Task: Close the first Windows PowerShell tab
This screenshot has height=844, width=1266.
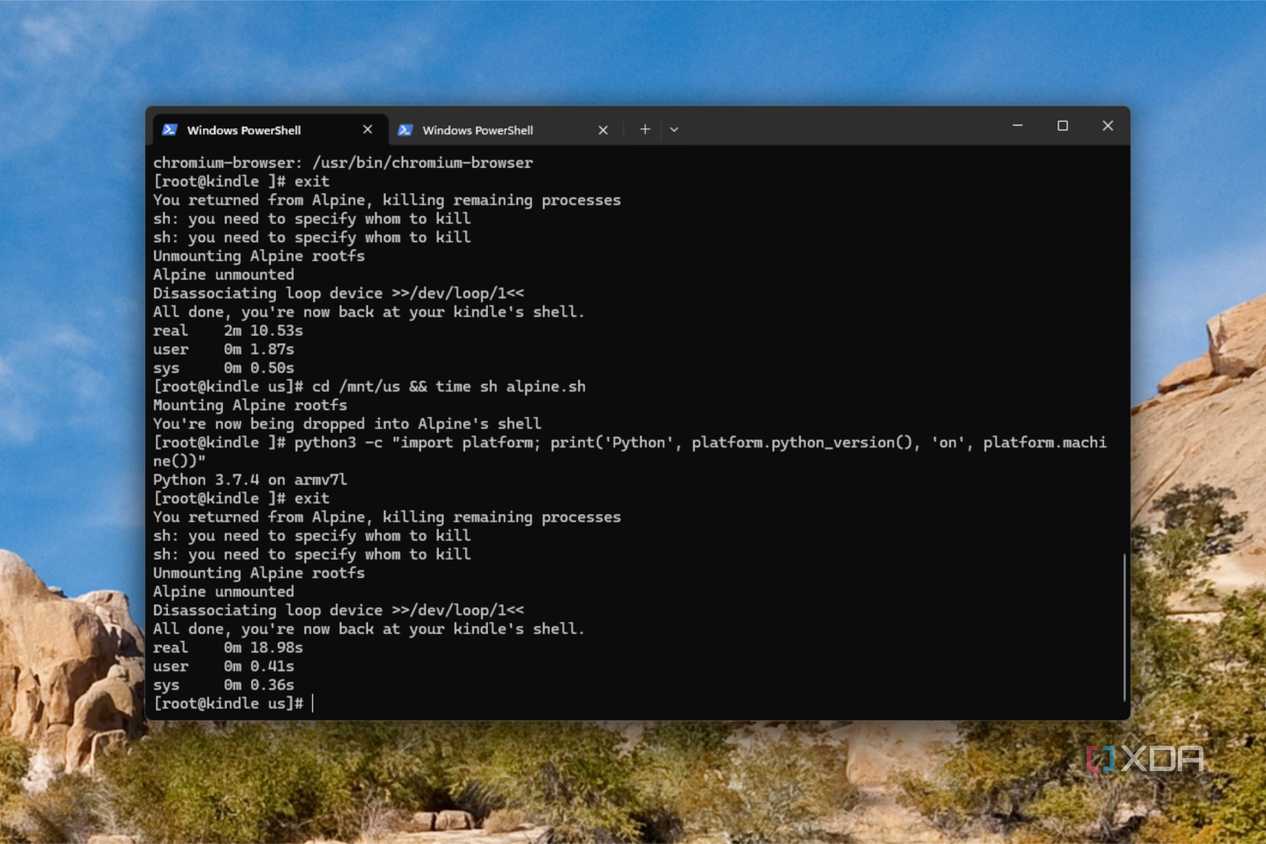Action: click(x=367, y=130)
